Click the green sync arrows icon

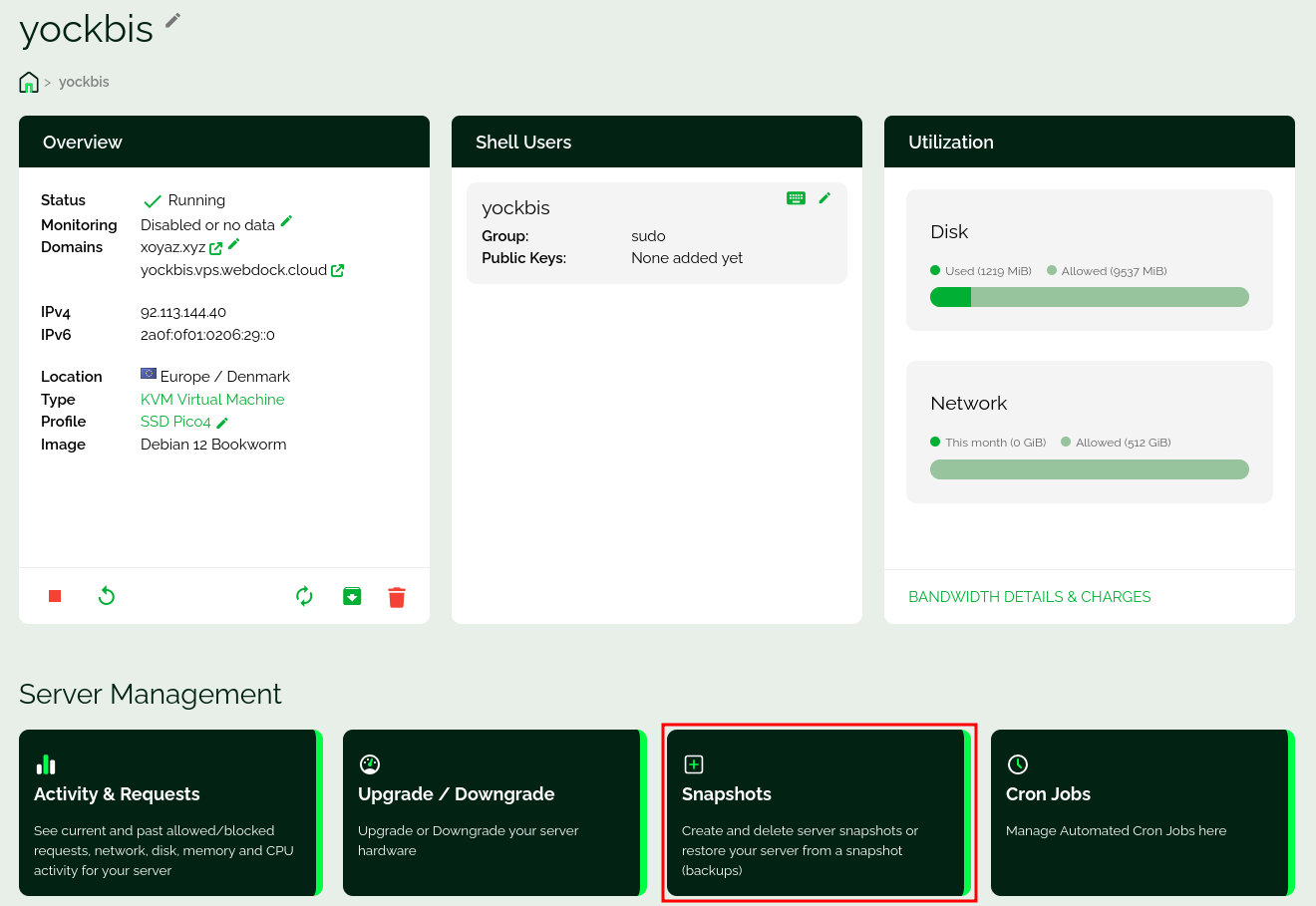tap(305, 596)
